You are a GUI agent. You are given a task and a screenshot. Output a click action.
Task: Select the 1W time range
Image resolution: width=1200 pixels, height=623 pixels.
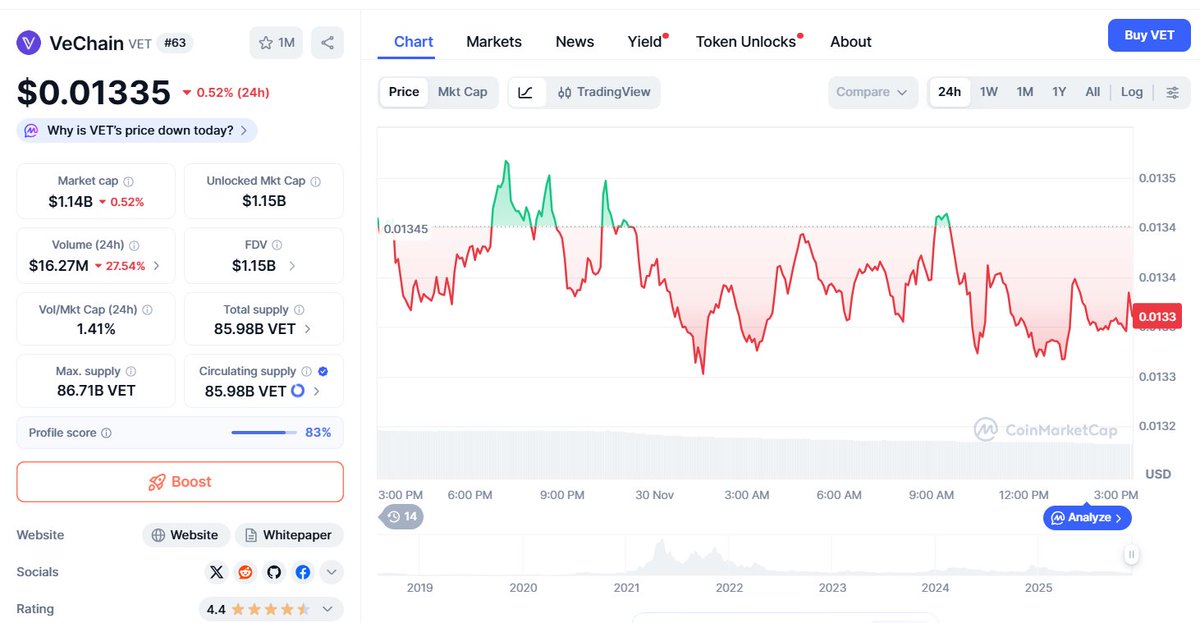click(x=989, y=92)
